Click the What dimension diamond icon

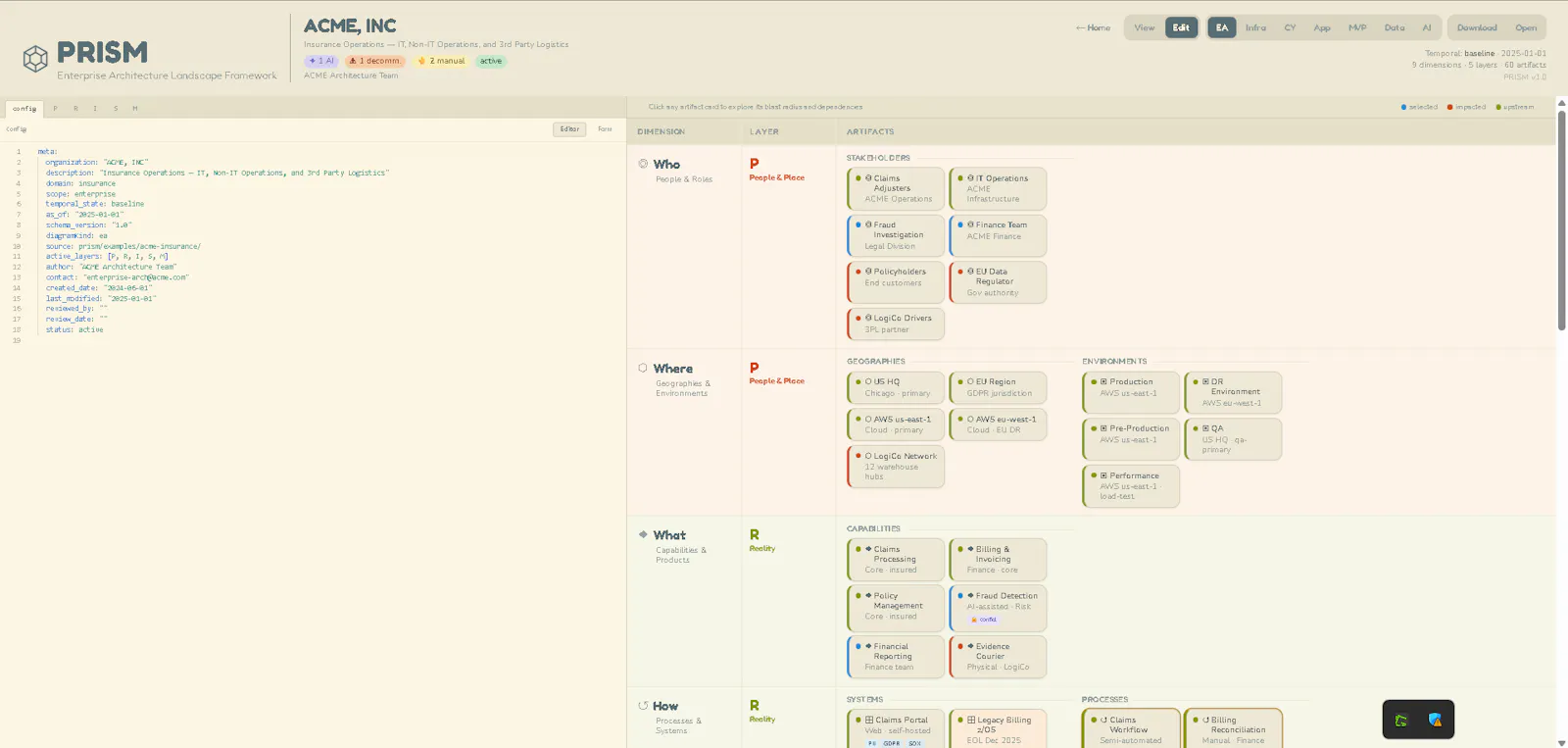pyautogui.click(x=643, y=534)
